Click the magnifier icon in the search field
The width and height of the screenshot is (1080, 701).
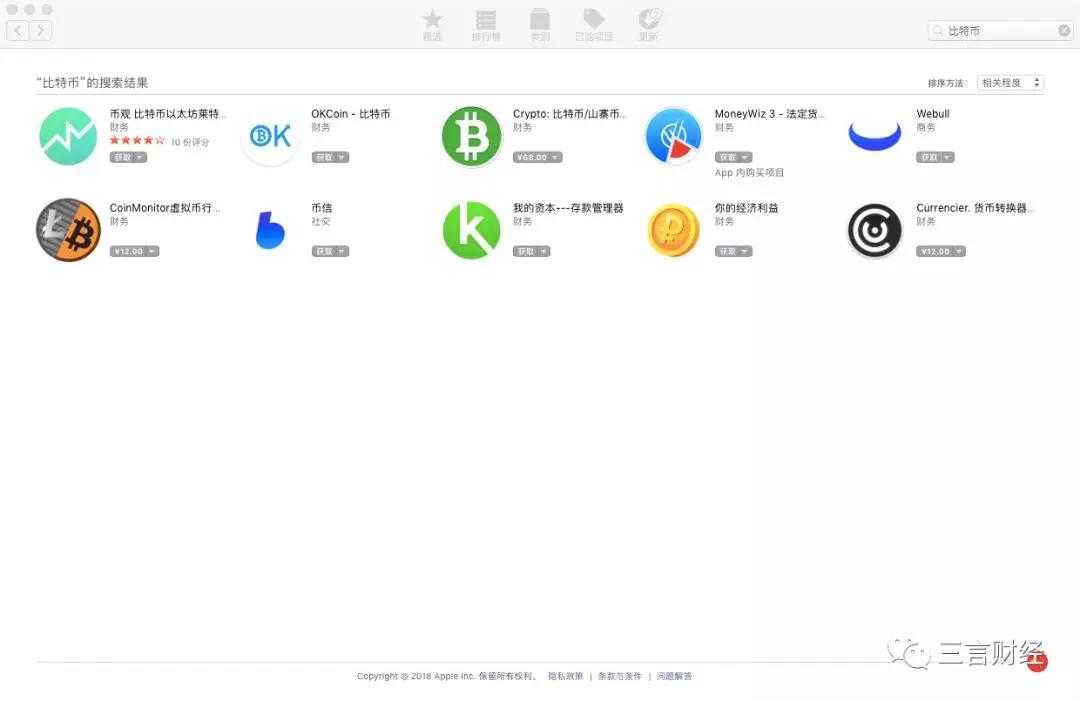(x=937, y=30)
